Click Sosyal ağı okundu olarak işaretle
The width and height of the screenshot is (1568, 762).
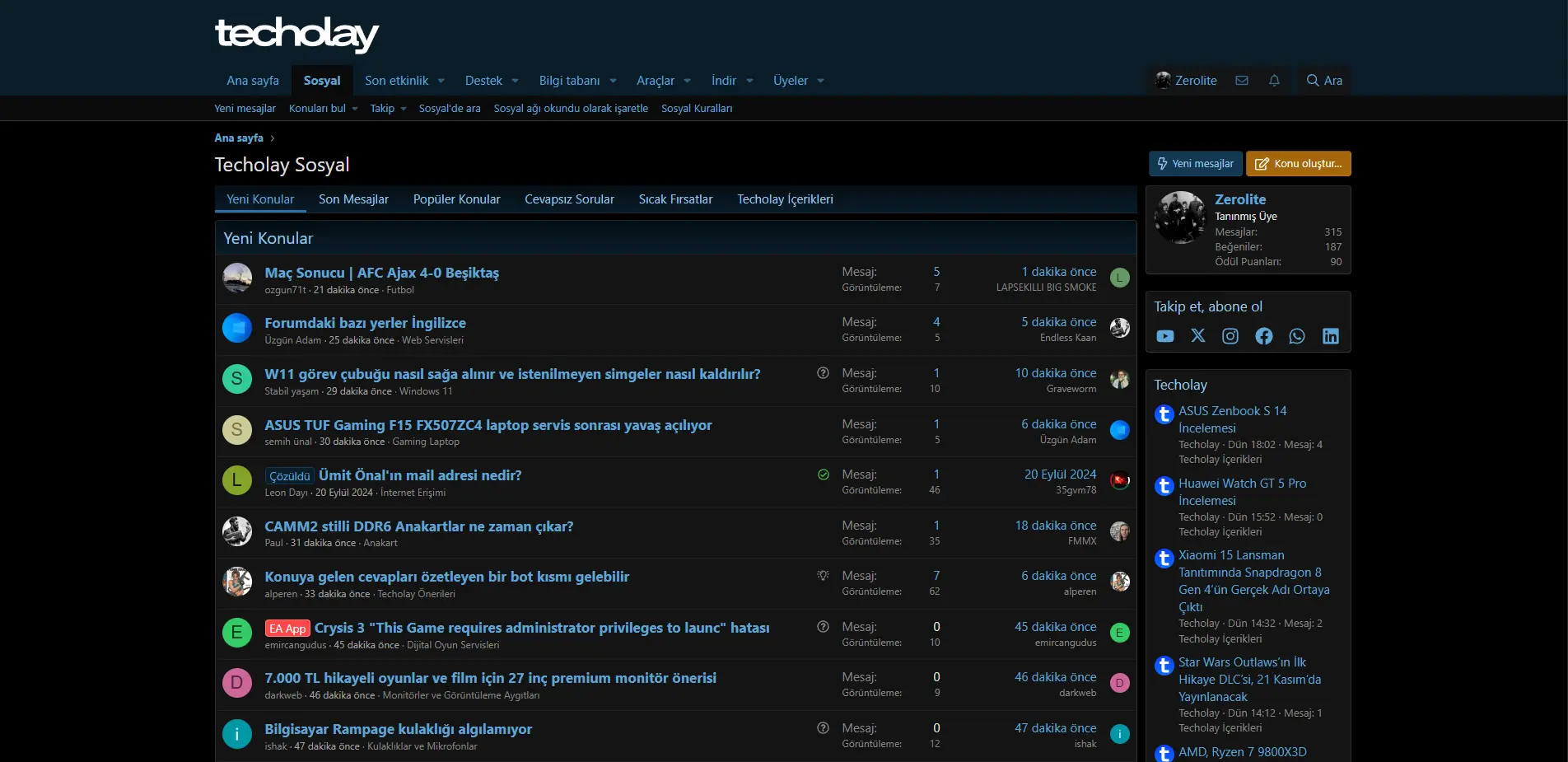point(571,109)
